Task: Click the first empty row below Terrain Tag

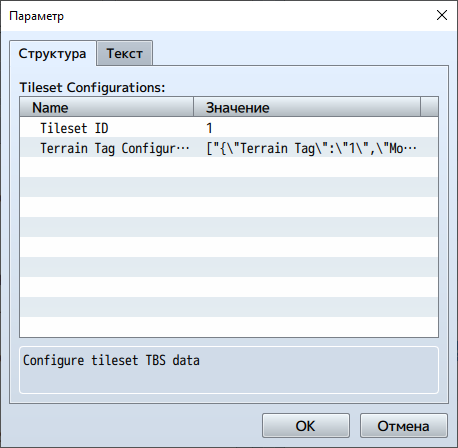Action: click(x=229, y=167)
